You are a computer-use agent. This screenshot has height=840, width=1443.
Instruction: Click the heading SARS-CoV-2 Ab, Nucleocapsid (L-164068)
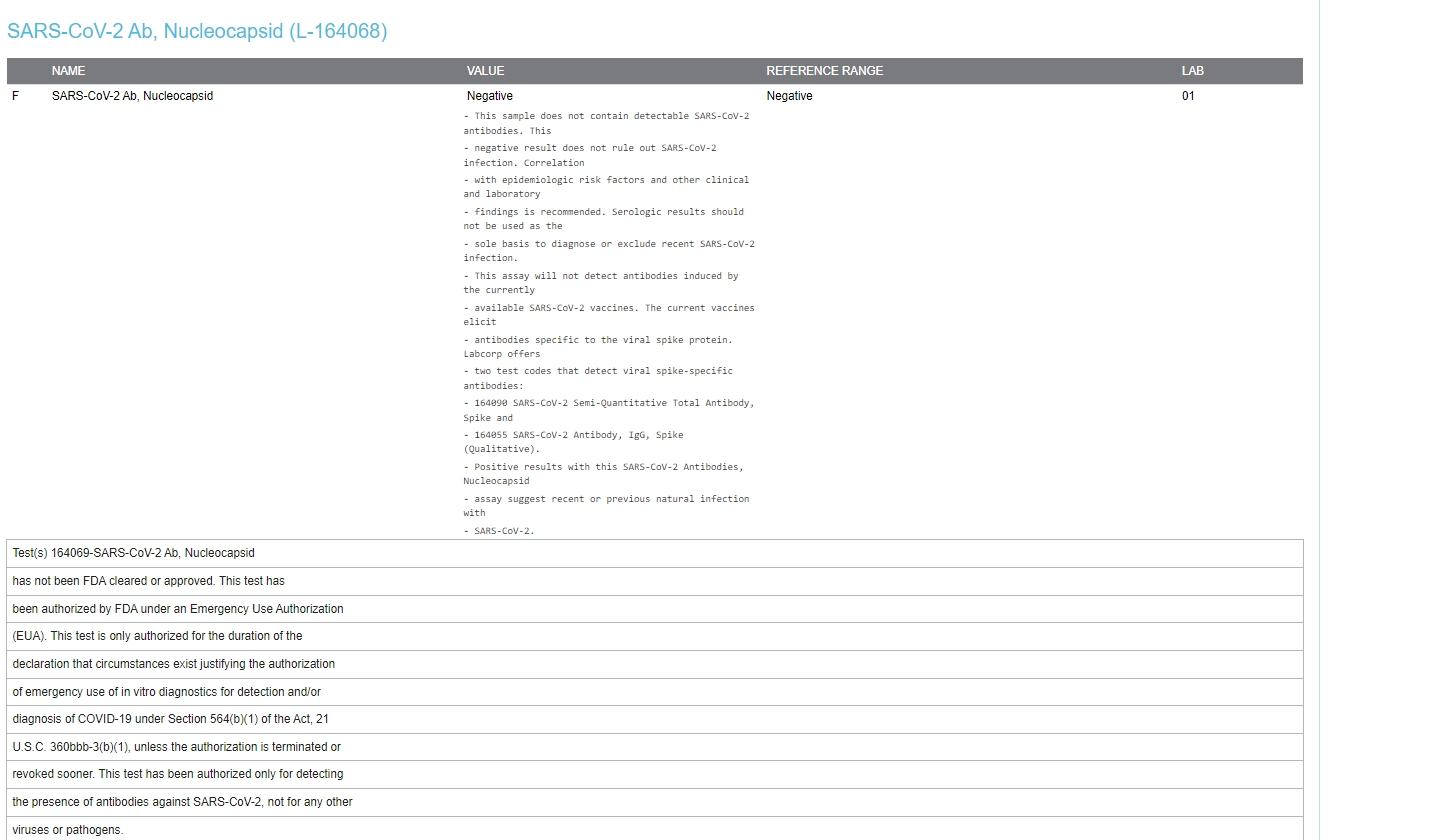197,31
